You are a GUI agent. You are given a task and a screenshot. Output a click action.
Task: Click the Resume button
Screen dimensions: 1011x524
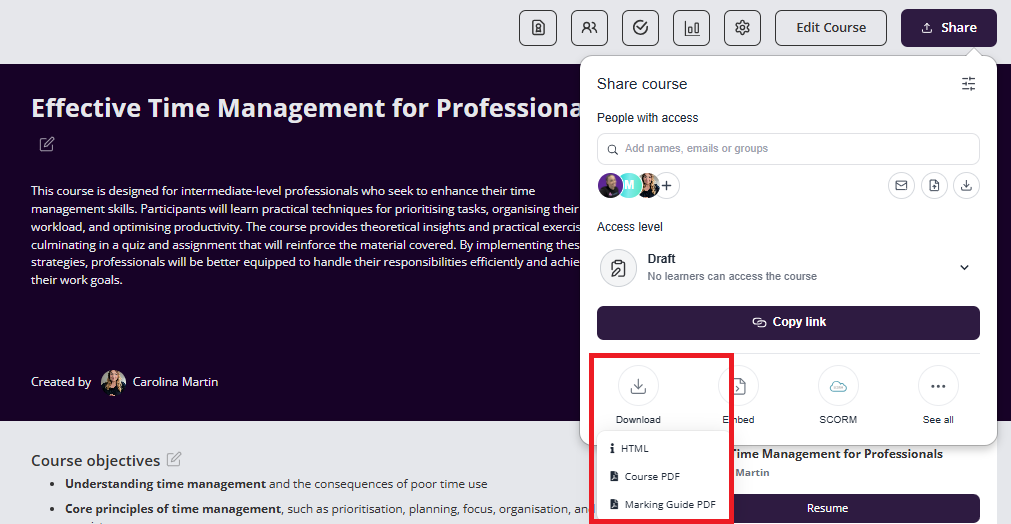827,508
